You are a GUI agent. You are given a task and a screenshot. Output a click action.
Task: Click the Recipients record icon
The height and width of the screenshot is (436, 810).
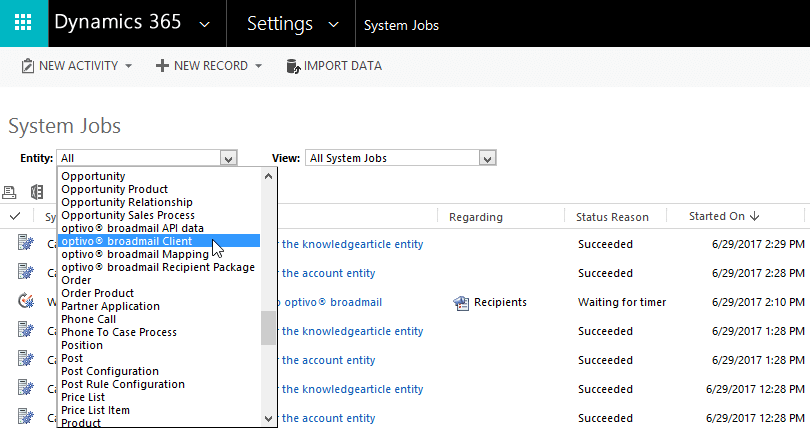click(461, 303)
